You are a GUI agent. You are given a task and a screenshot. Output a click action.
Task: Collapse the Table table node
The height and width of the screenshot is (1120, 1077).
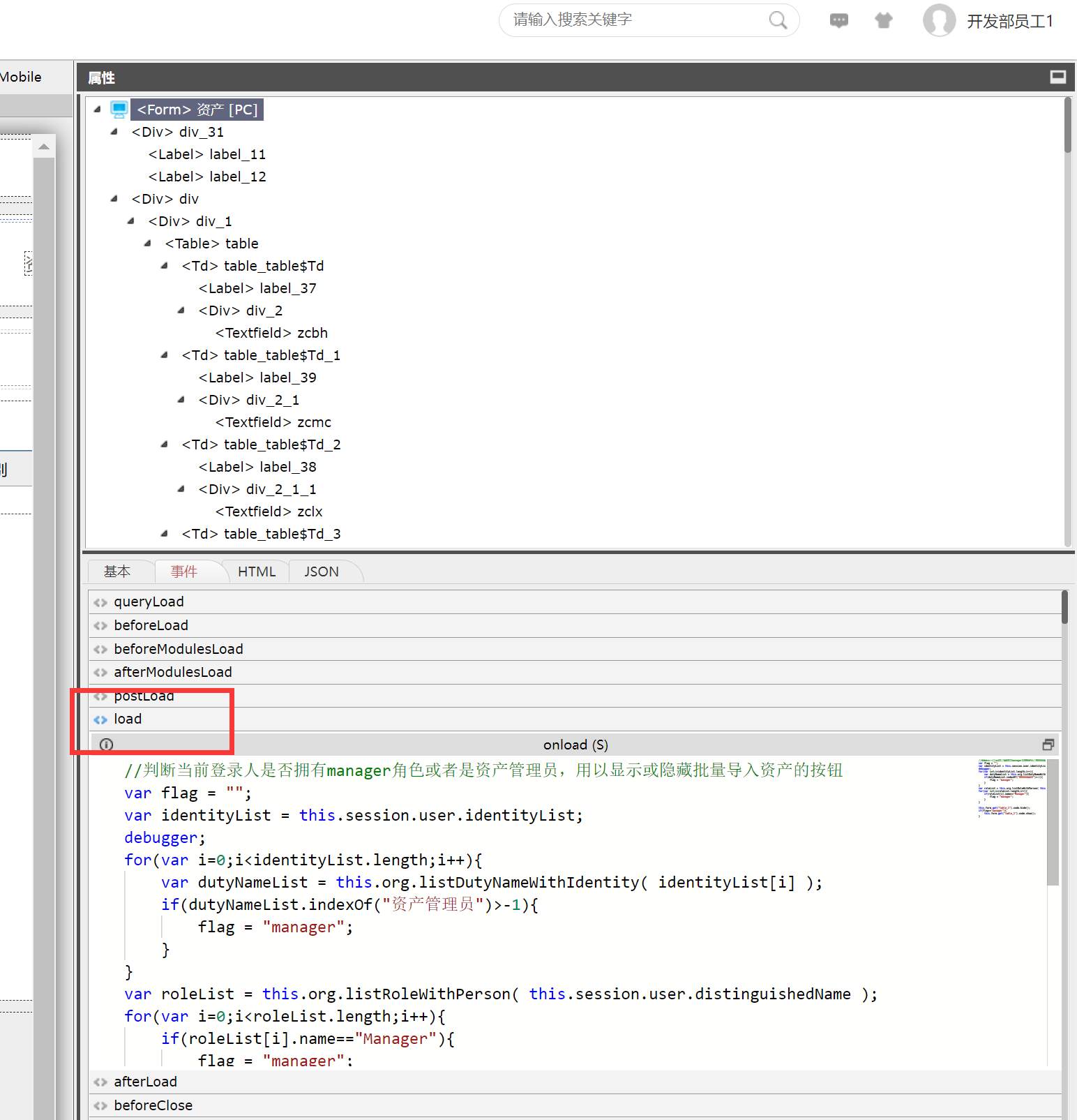(x=148, y=244)
